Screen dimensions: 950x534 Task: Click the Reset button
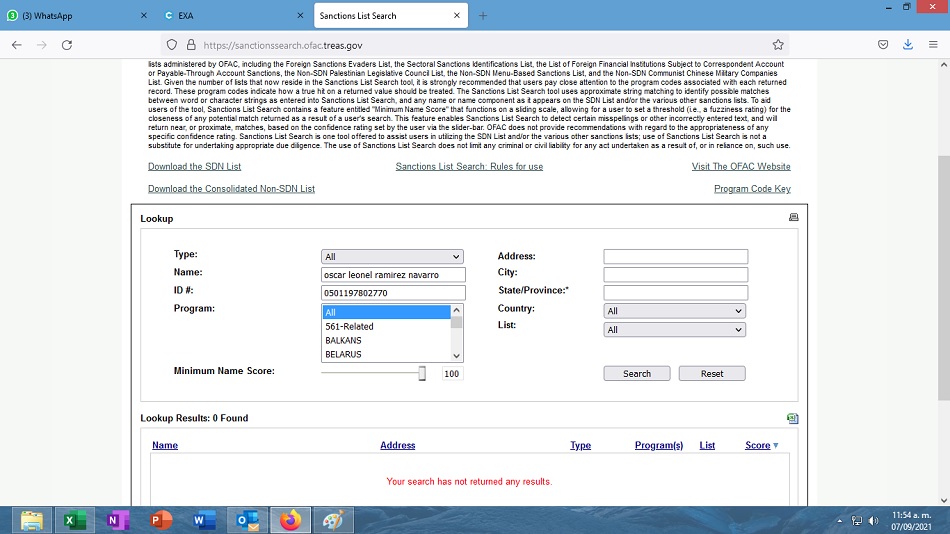(x=711, y=374)
